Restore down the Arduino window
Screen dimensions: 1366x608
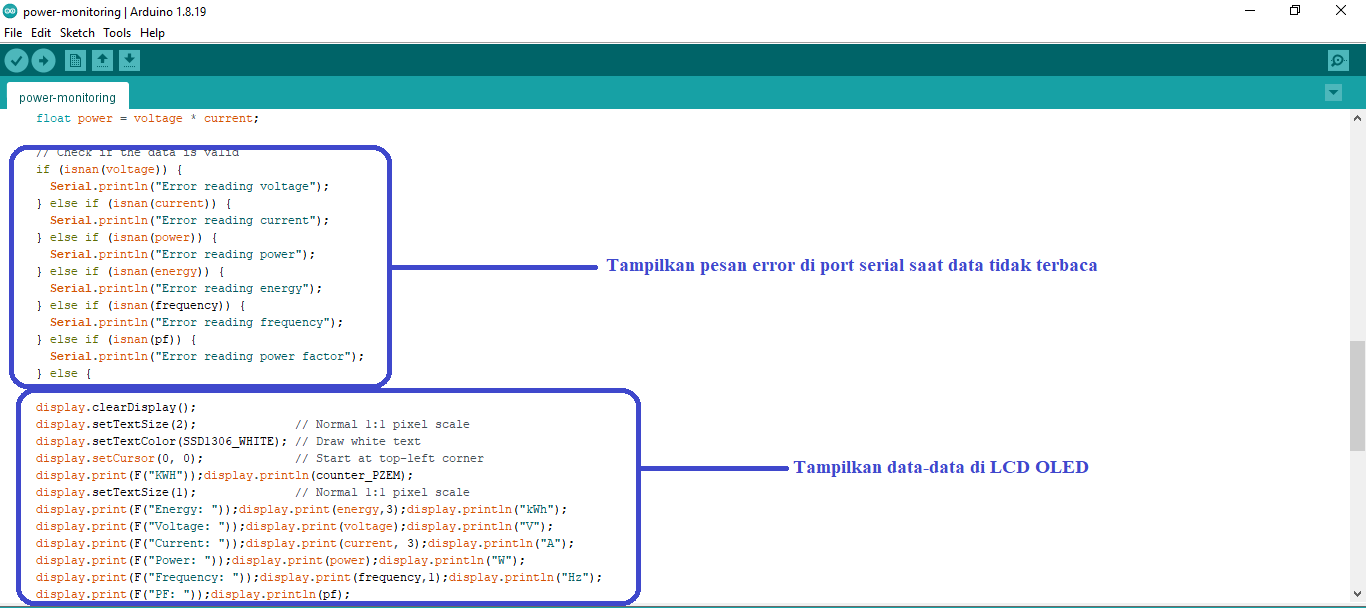tap(1295, 11)
